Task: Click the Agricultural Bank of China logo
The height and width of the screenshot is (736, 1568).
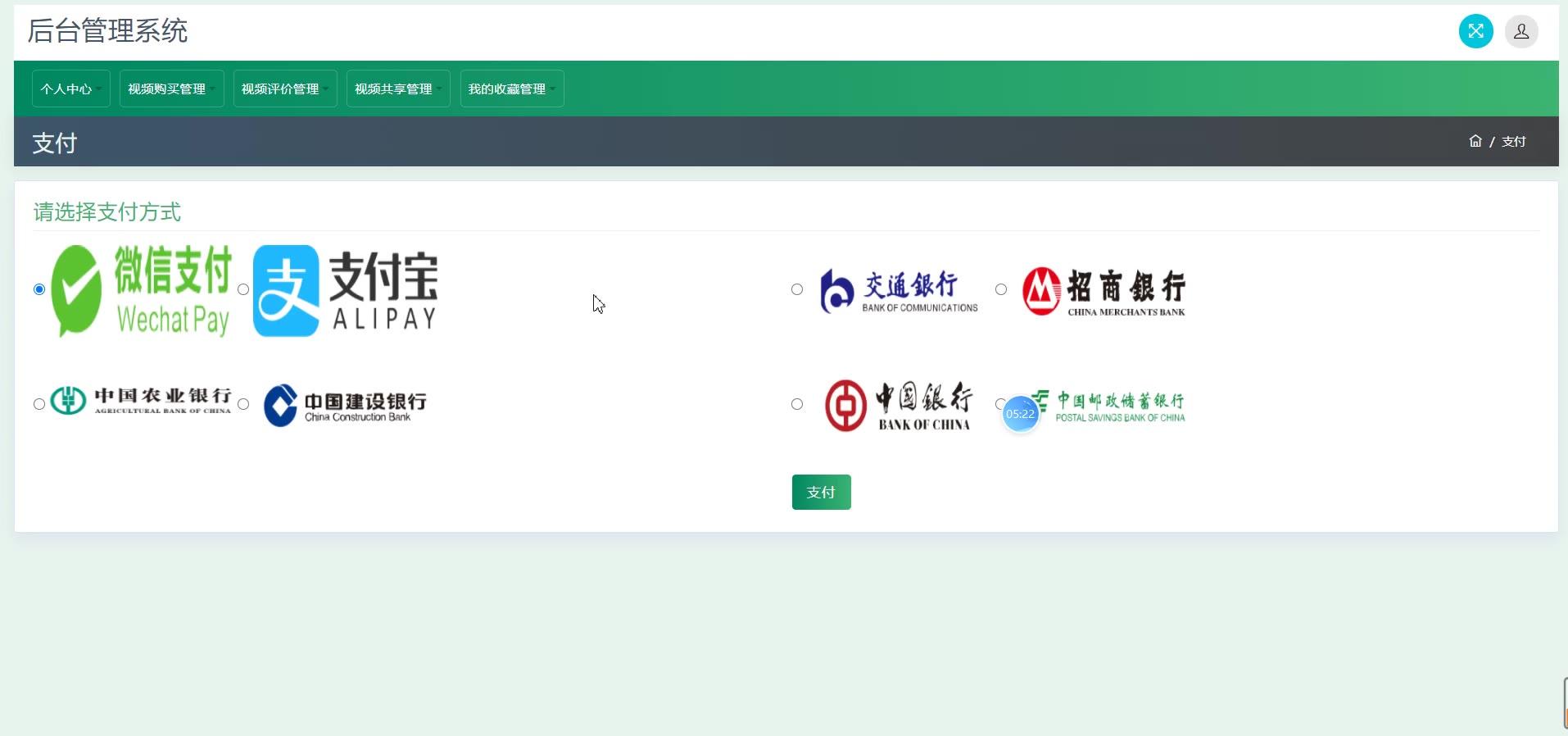Action: pyautogui.click(x=141, y=401)
